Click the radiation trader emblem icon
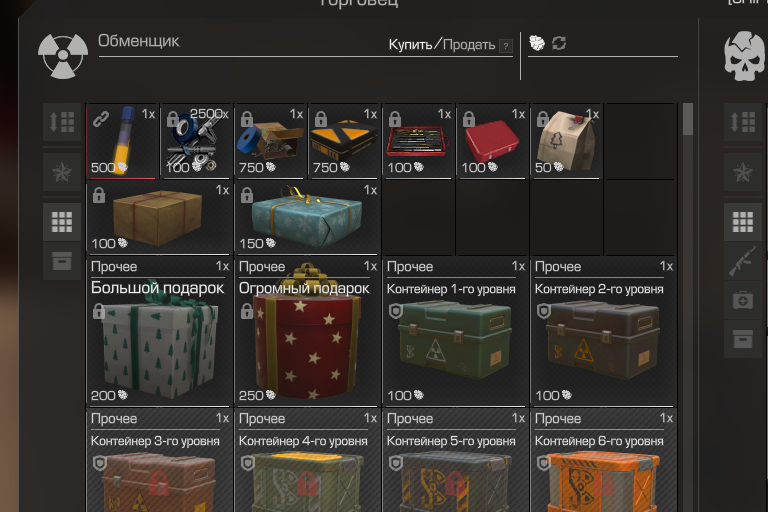This screenshot has width=768, height=512. point(63,56)
